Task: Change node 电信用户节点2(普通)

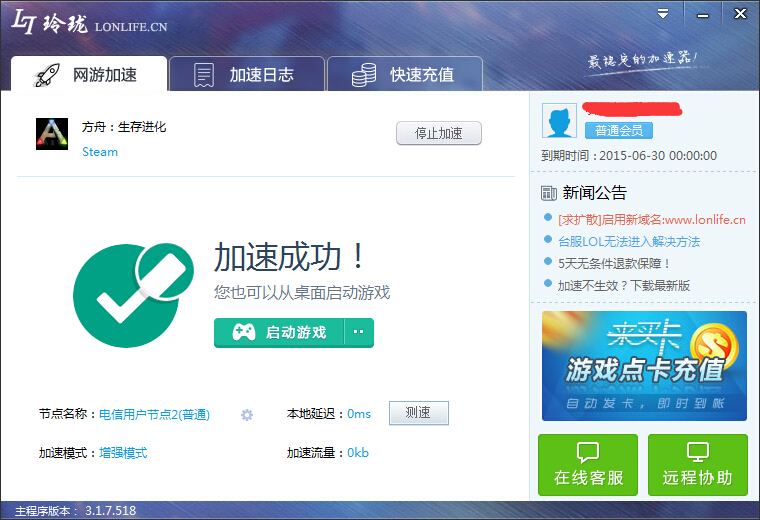Action: pyautogui.click(x=154, y=414)
